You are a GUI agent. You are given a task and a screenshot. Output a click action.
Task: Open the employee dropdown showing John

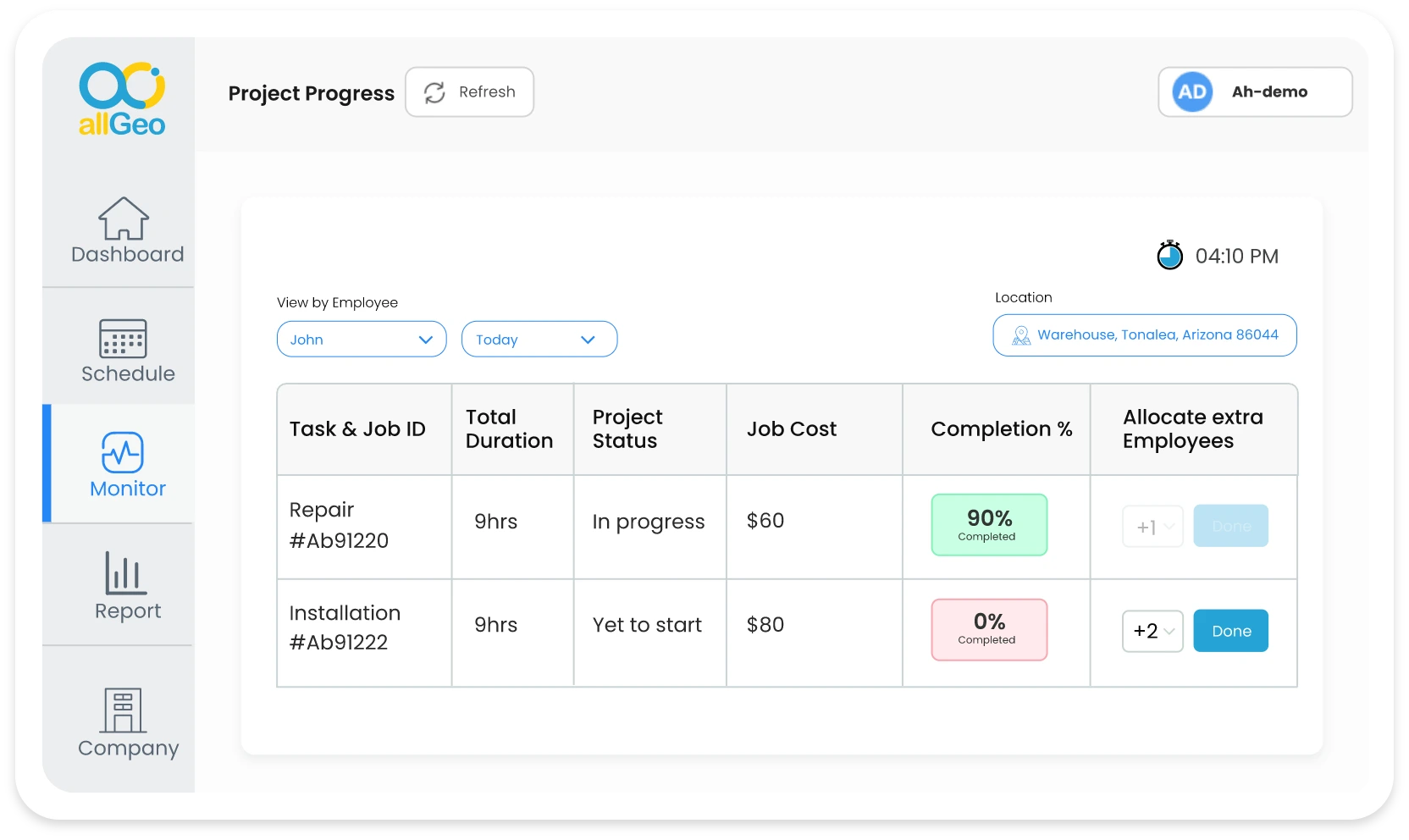coord(362,339)
